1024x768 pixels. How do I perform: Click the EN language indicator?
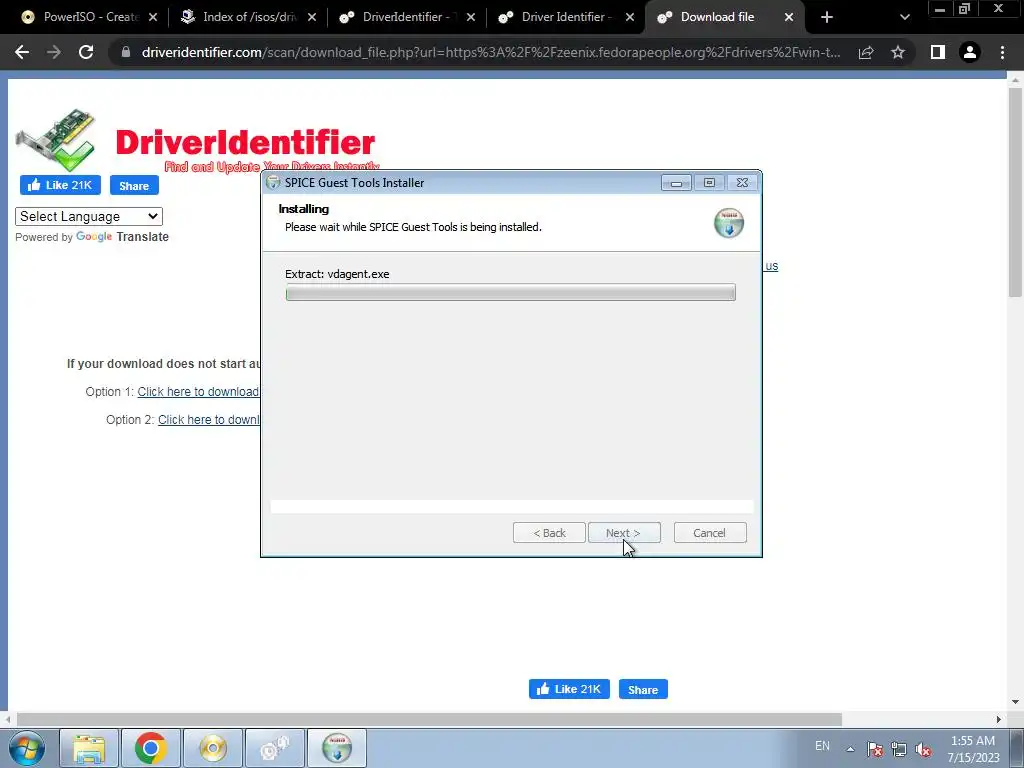[x=822, y=746]
